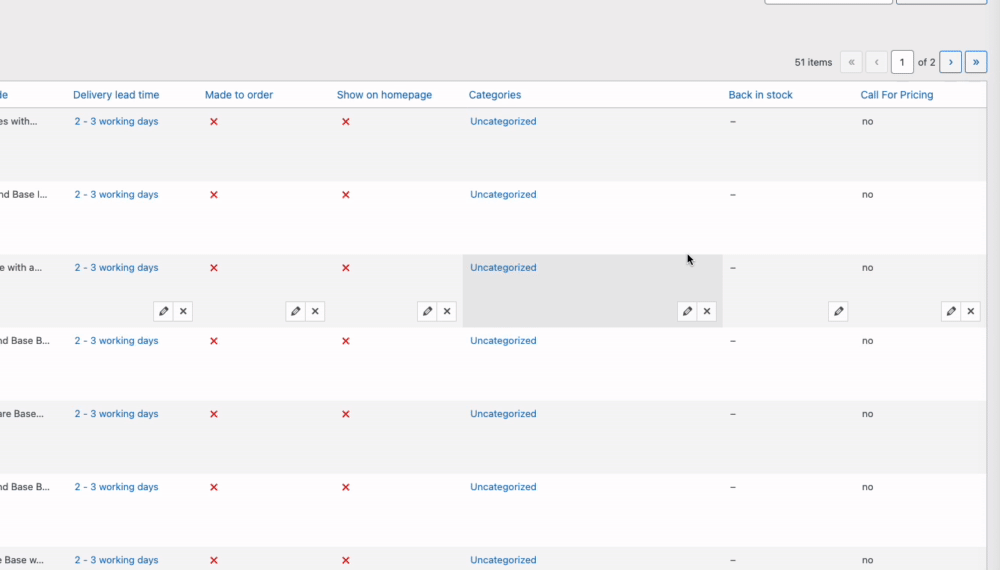Open delivery lead time in ' Base w...' row
The image size is (1000, 570).
[116, 560]
